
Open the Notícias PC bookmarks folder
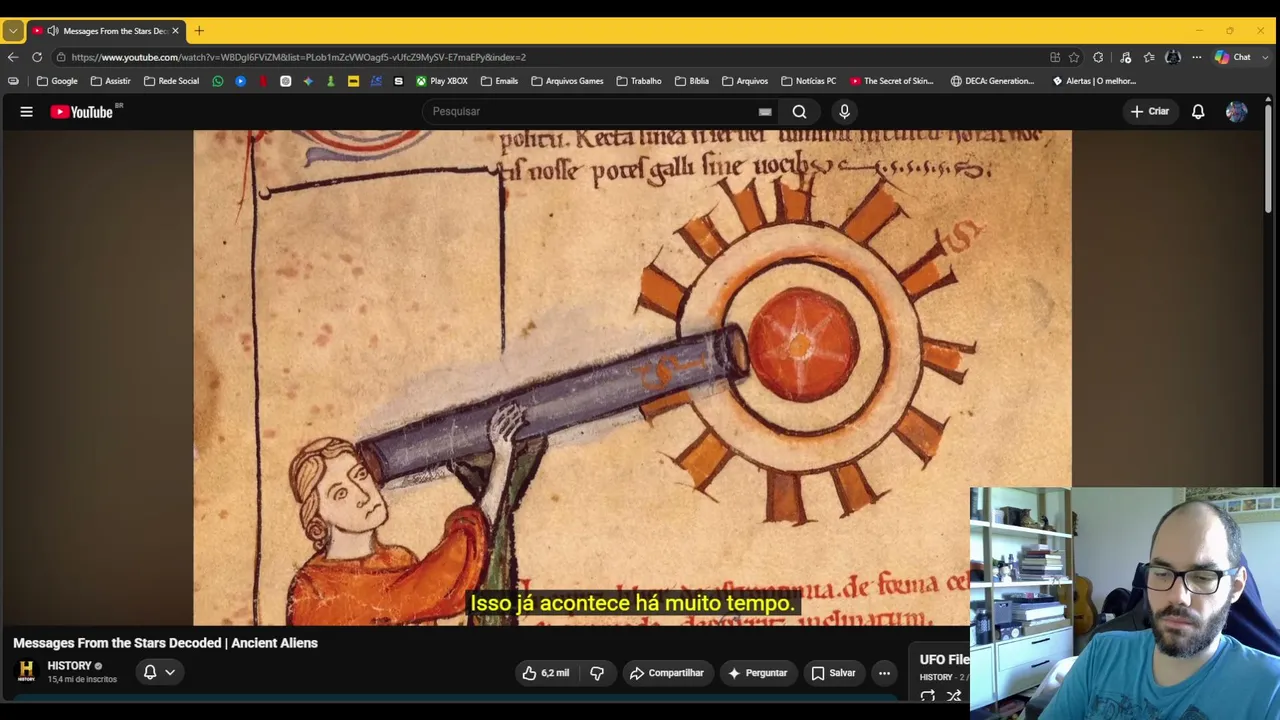pyautogui.click(x=808, y=81)
